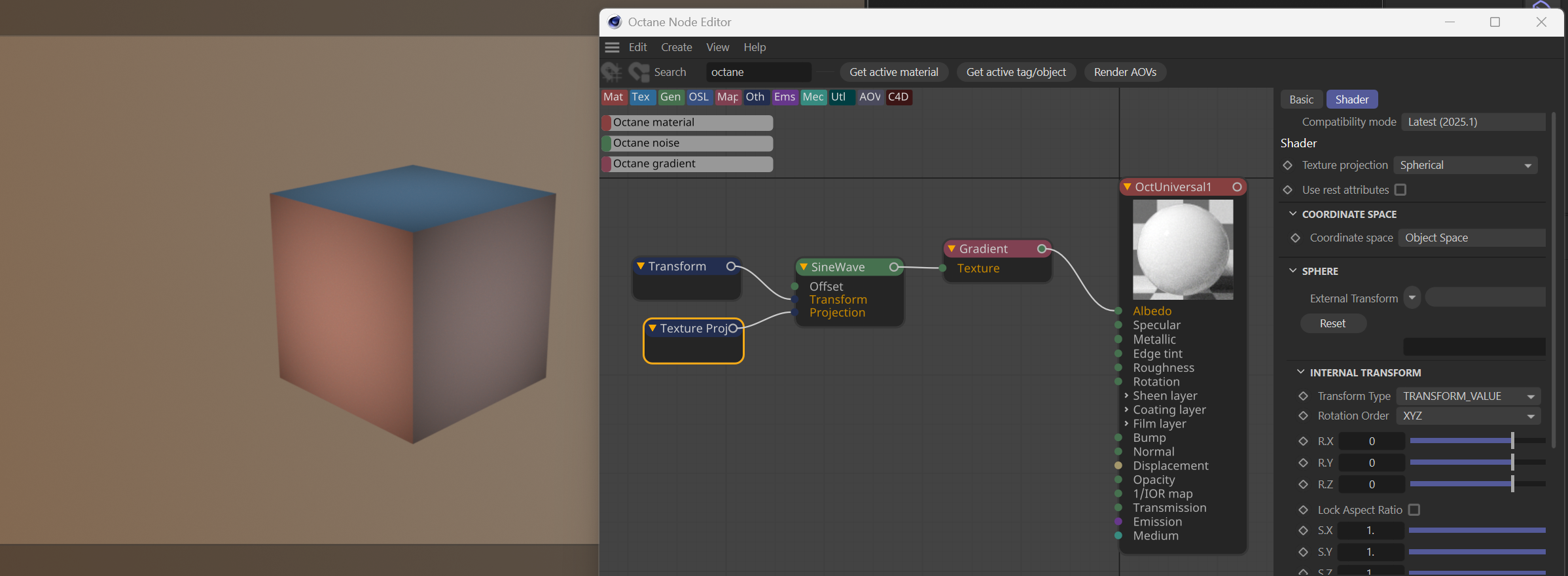The height and width of the screenshot is (576, 1568).
Task: Click the S.X scale slider
Action: pyautogui.click(x=1478, y=530)
